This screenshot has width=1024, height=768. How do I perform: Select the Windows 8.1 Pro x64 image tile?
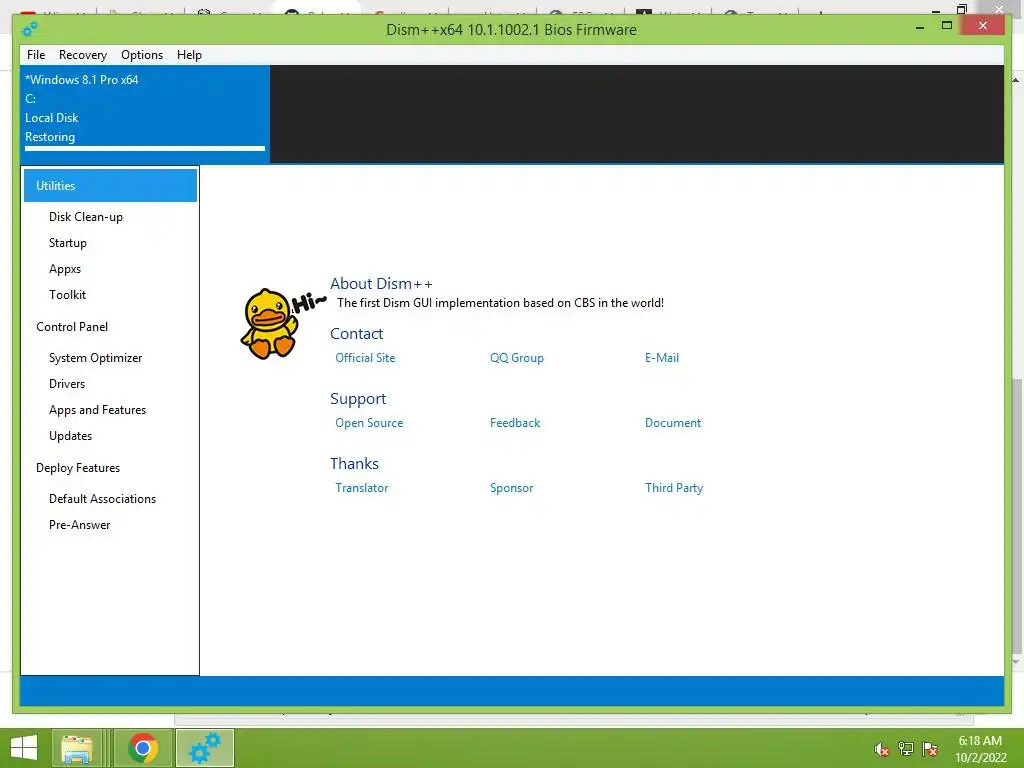[145, 113]
